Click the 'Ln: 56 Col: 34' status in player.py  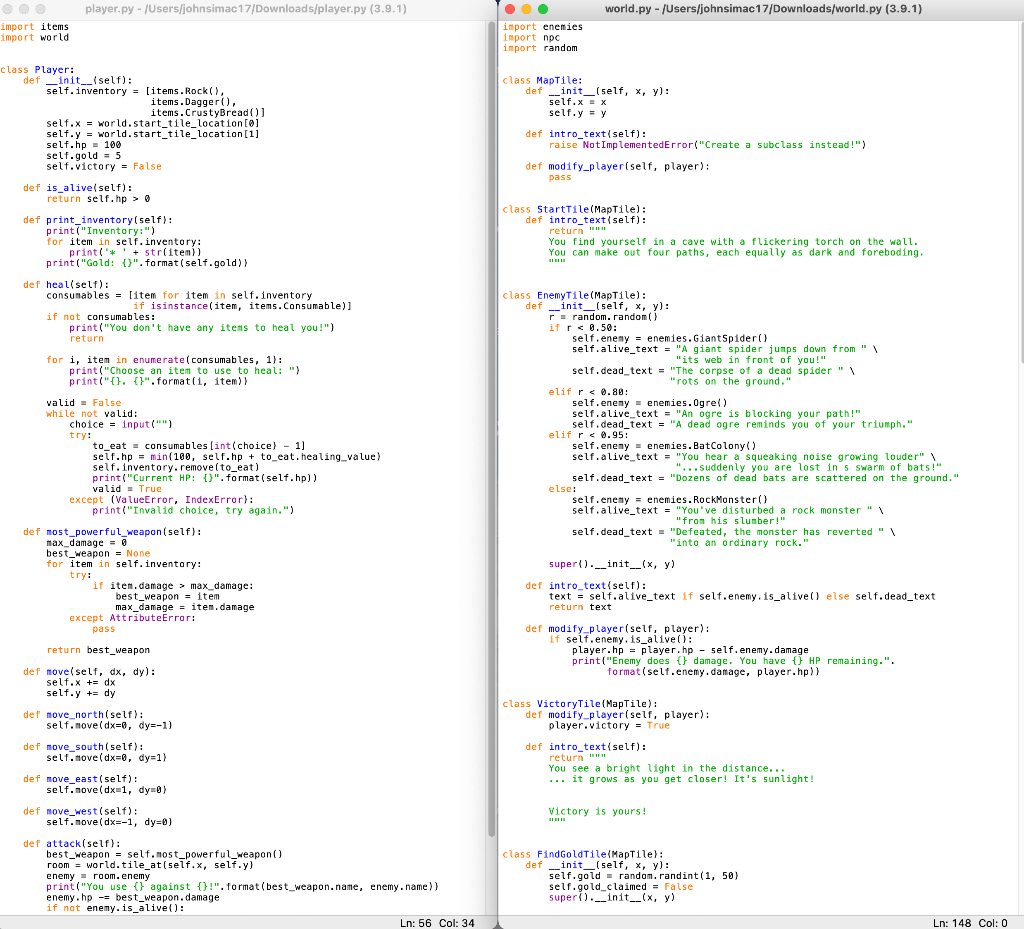pos(437,922)
